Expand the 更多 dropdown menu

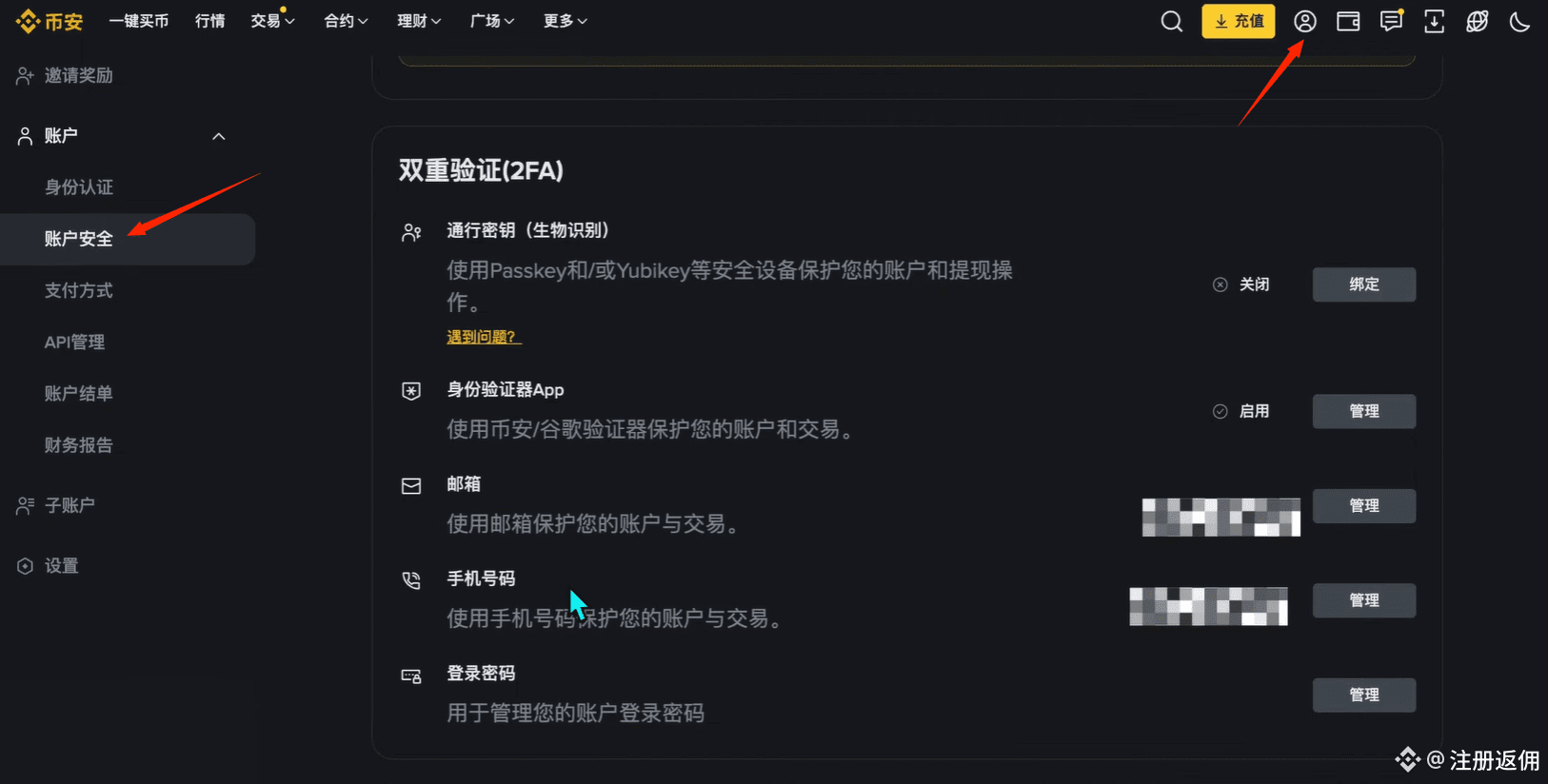(565, 20)
